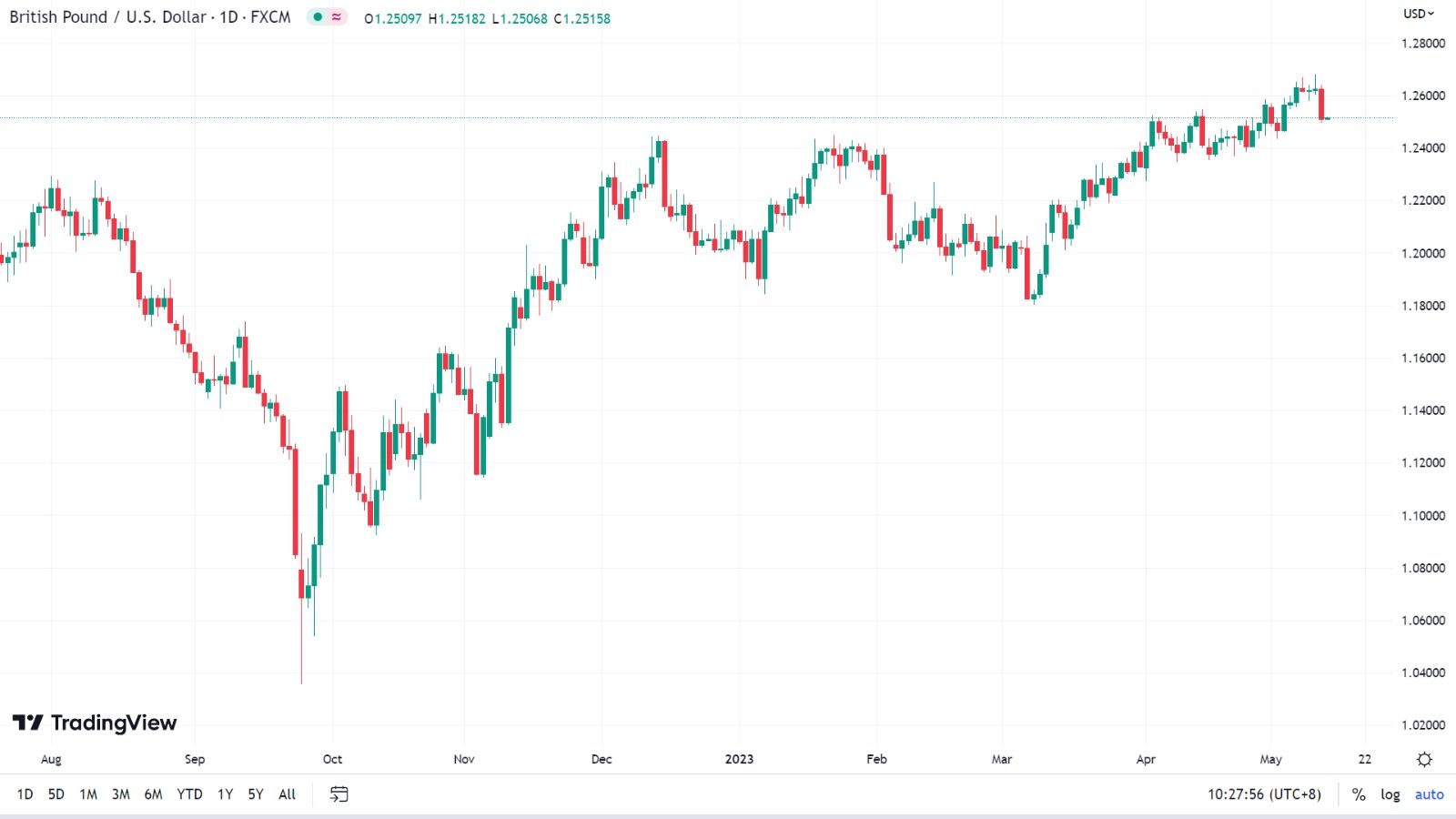Click the pink approximate-data indicator icon
The image size is (1456, 819).
337,17
